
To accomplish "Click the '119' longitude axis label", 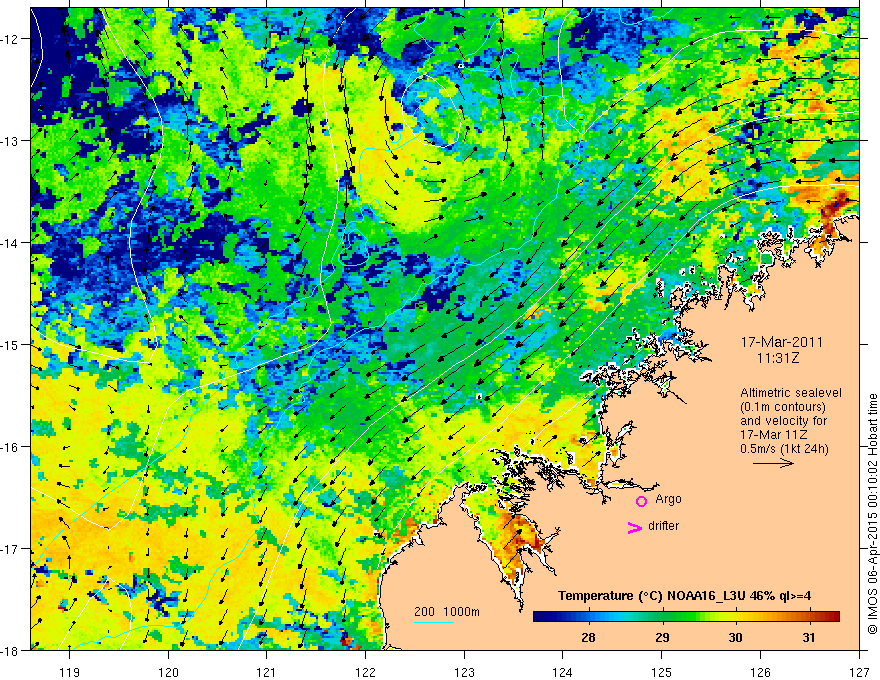I will pos(70,672).
